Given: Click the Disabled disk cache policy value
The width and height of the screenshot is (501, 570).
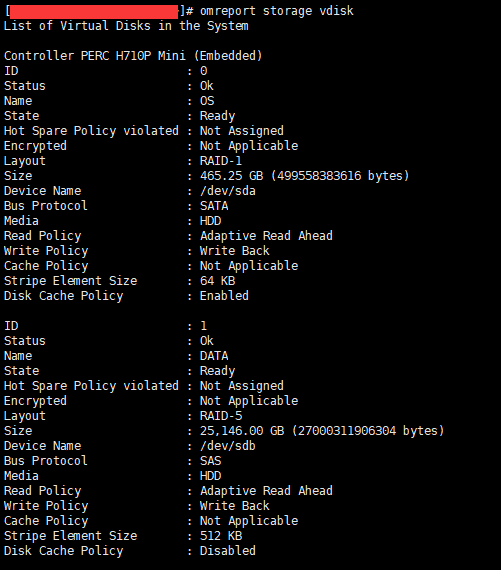Looking at the screenshot, I should [228, 550].
